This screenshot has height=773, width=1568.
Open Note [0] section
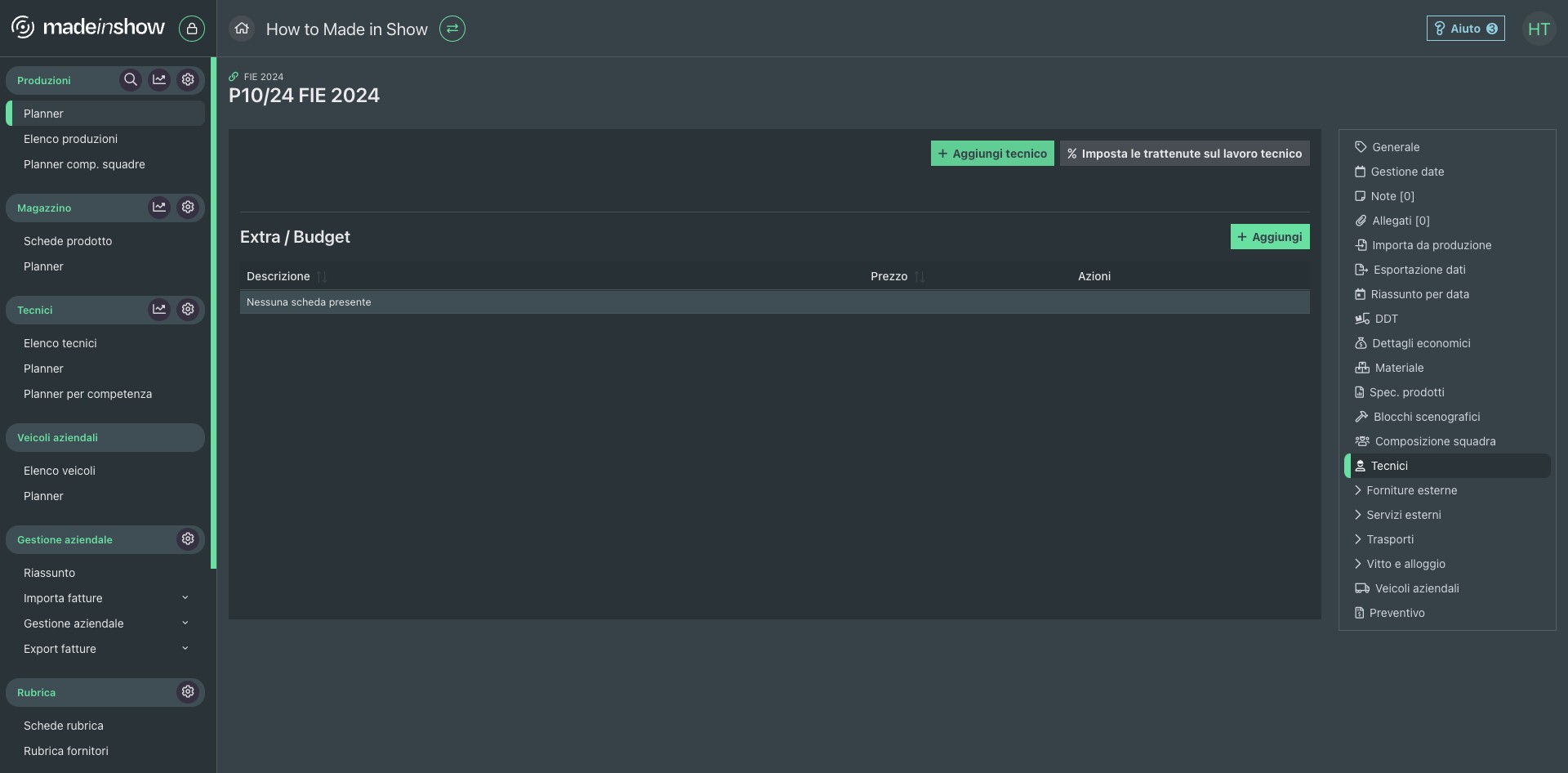(1384, 196)
